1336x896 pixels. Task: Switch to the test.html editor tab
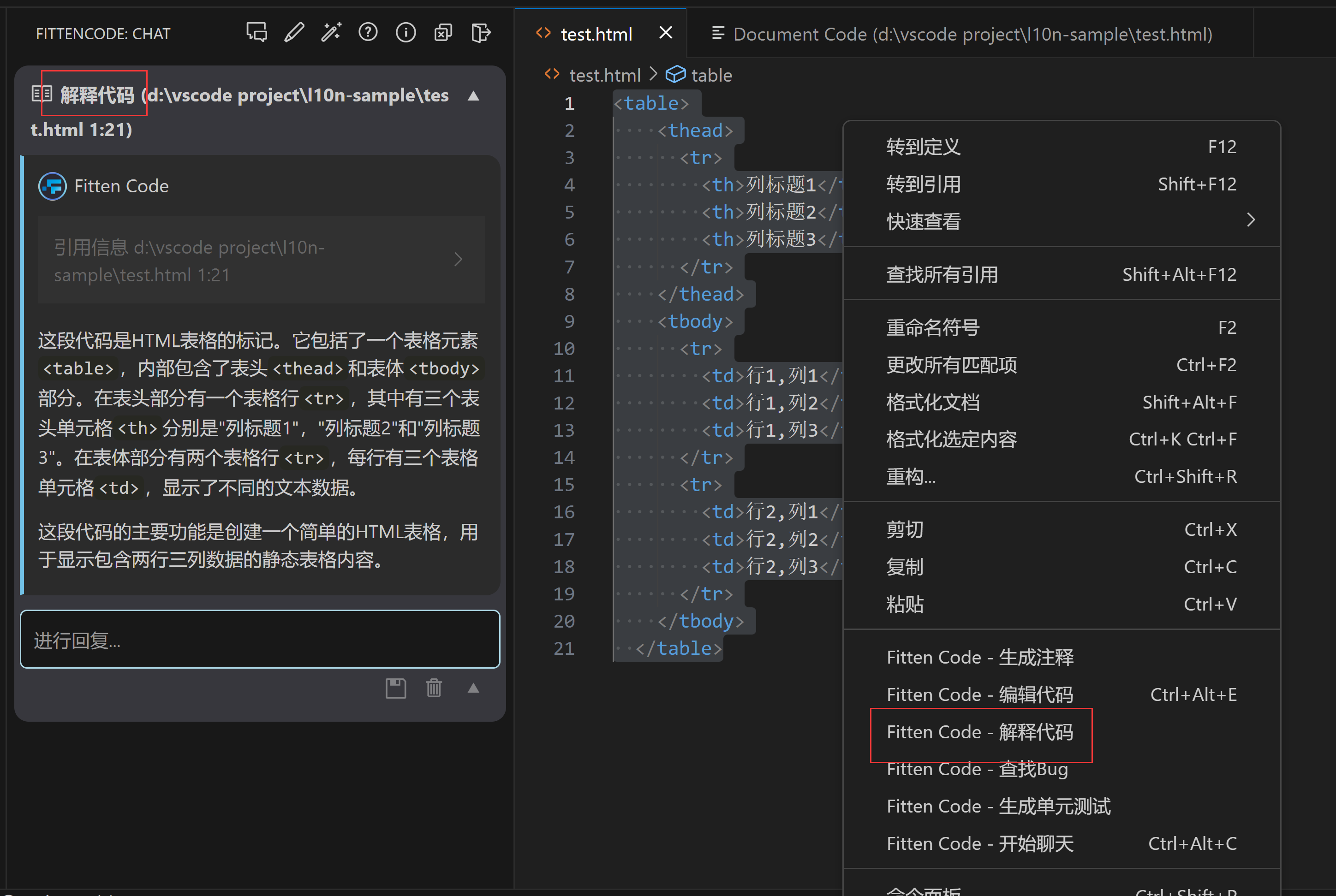coord(596,34)
